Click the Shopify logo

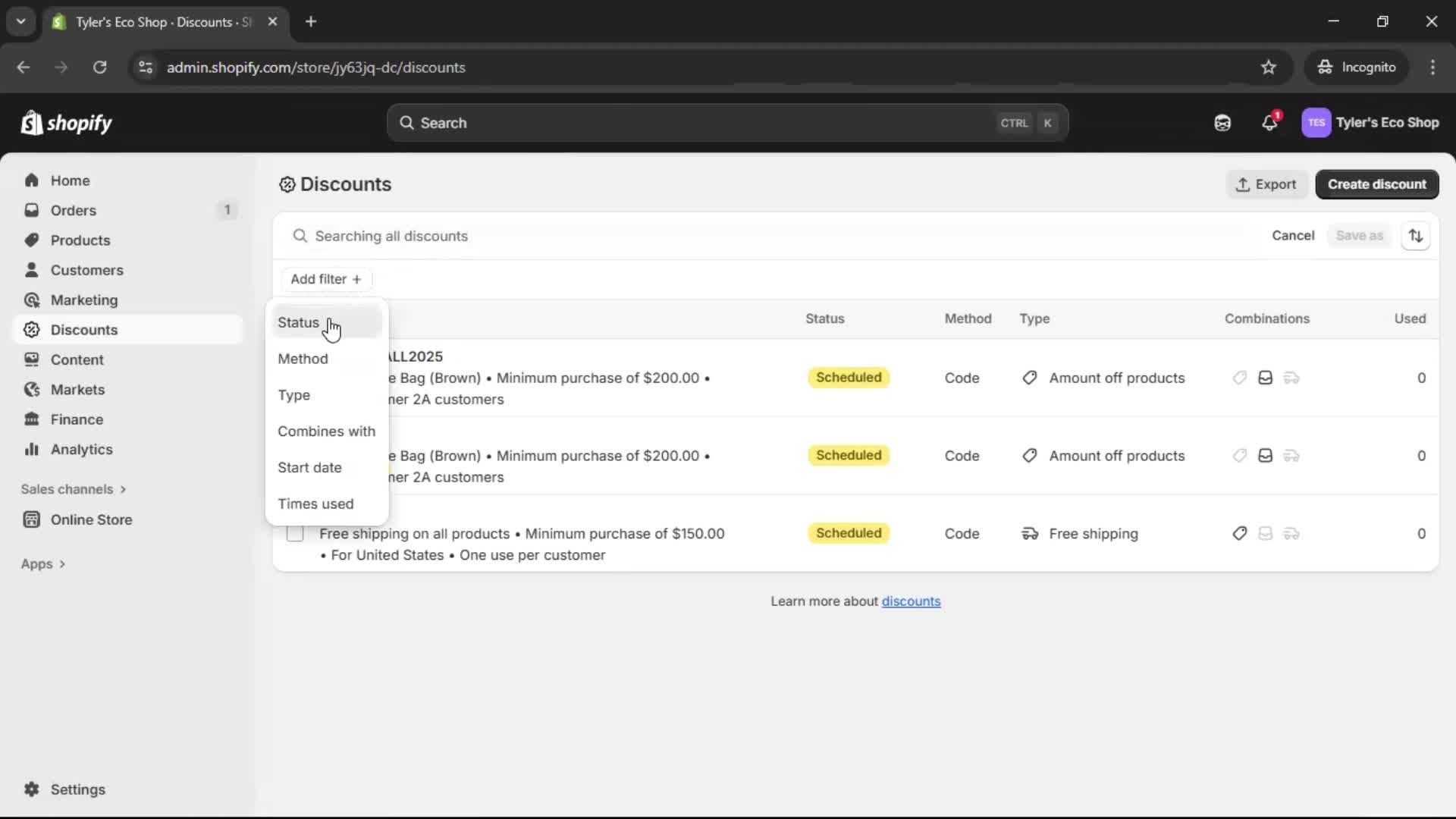pos(67,122)
